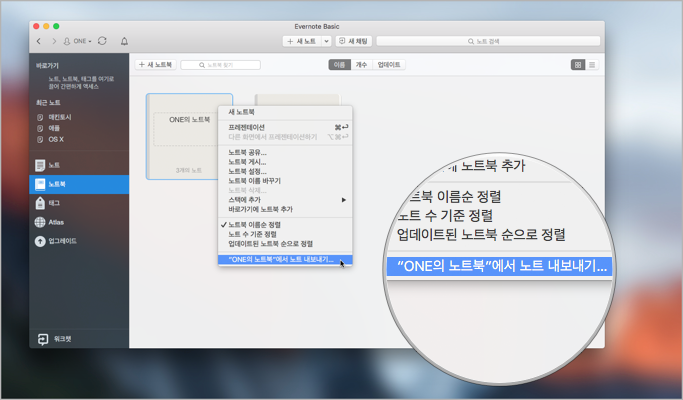Start a 새 채팅 work chat
This screenshot has width=683, height=400.
(x=354, y=41)
